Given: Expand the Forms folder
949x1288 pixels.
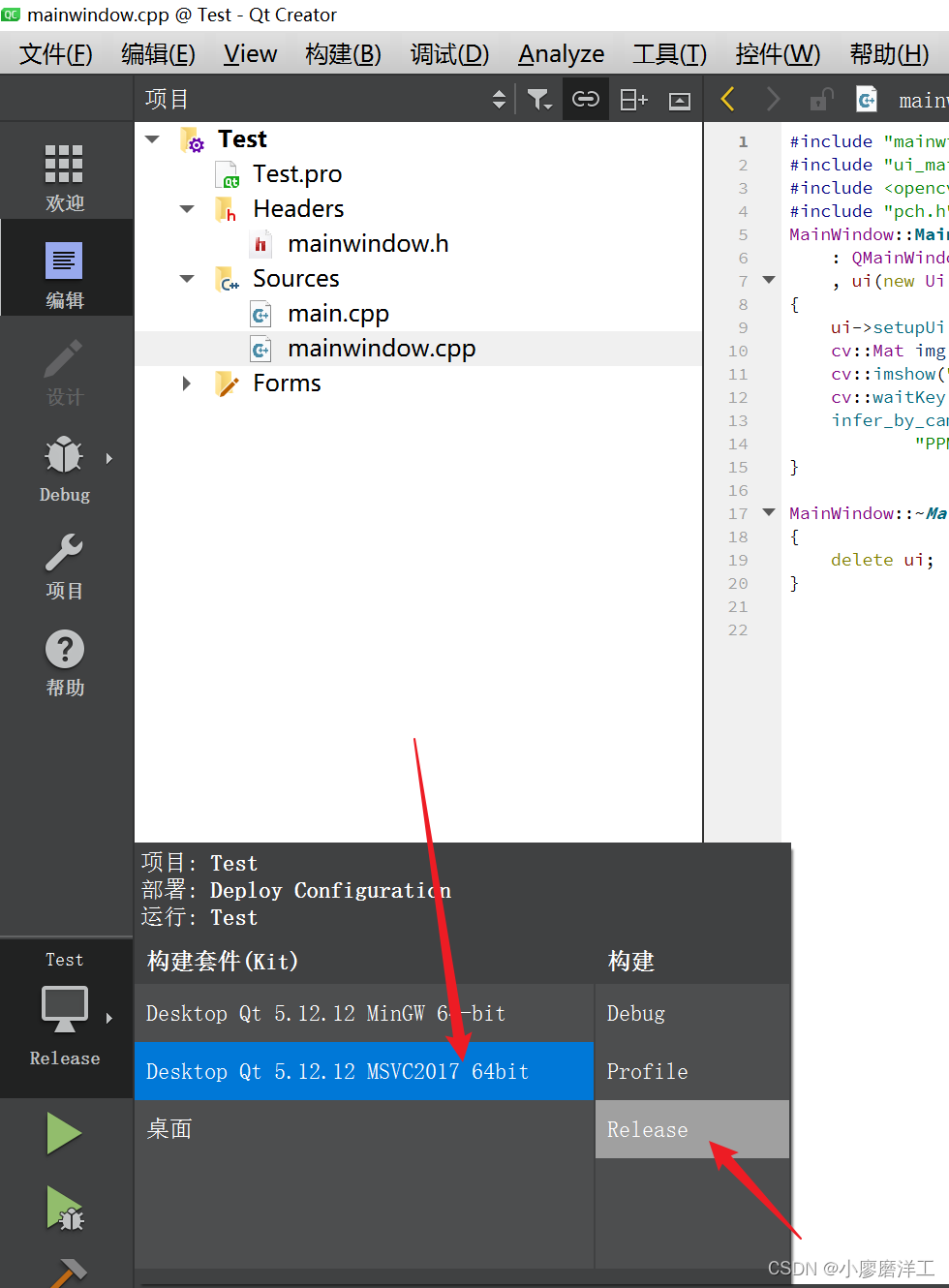Looking at the screenshot, I should pos(187,383).
